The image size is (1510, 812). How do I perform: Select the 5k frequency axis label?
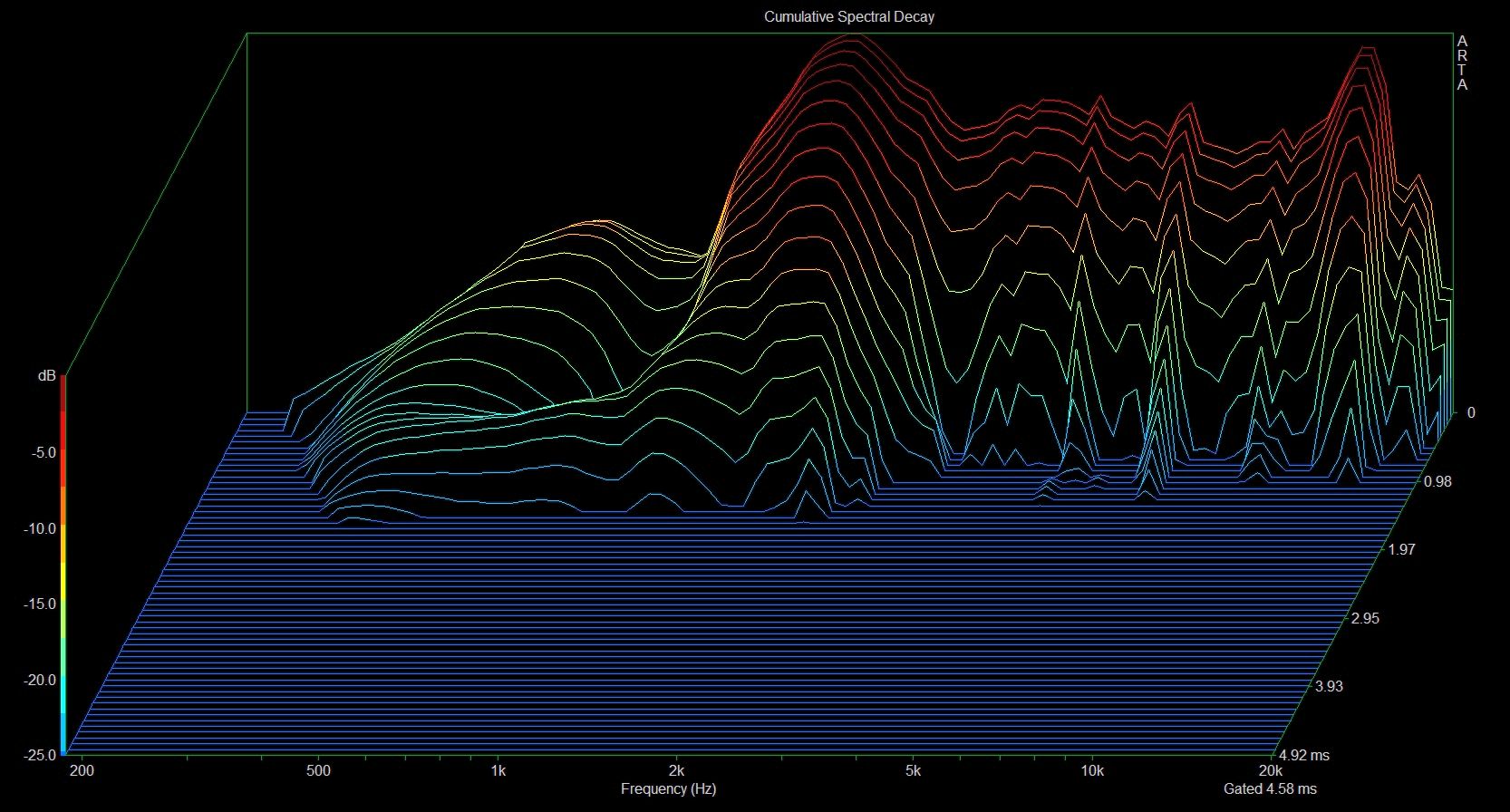click(913, 770)
